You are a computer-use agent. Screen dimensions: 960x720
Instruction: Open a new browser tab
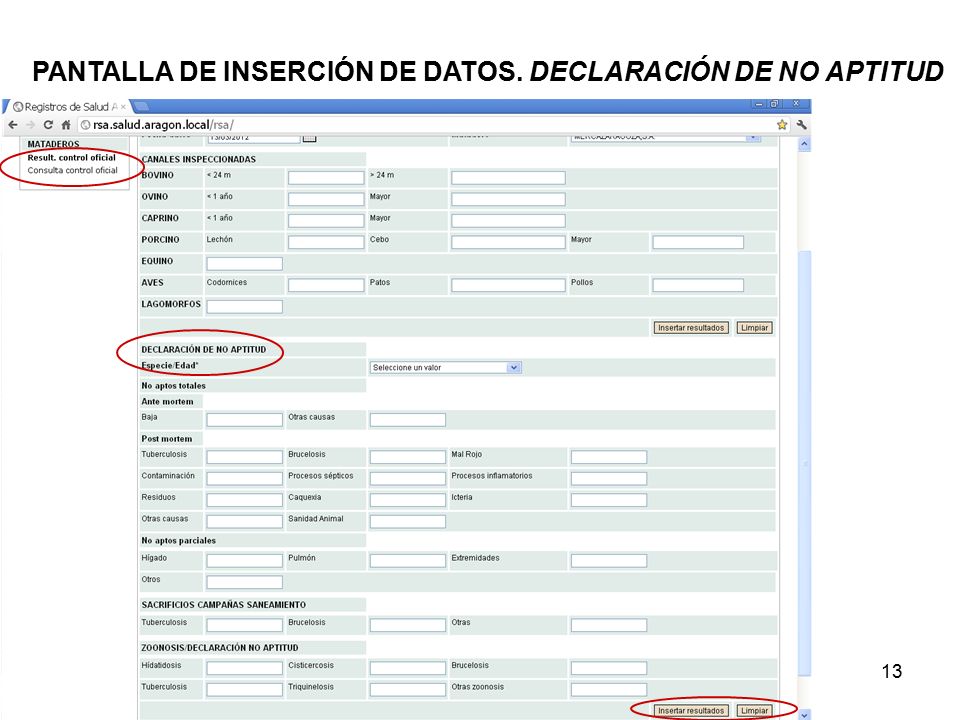[140, 107]
